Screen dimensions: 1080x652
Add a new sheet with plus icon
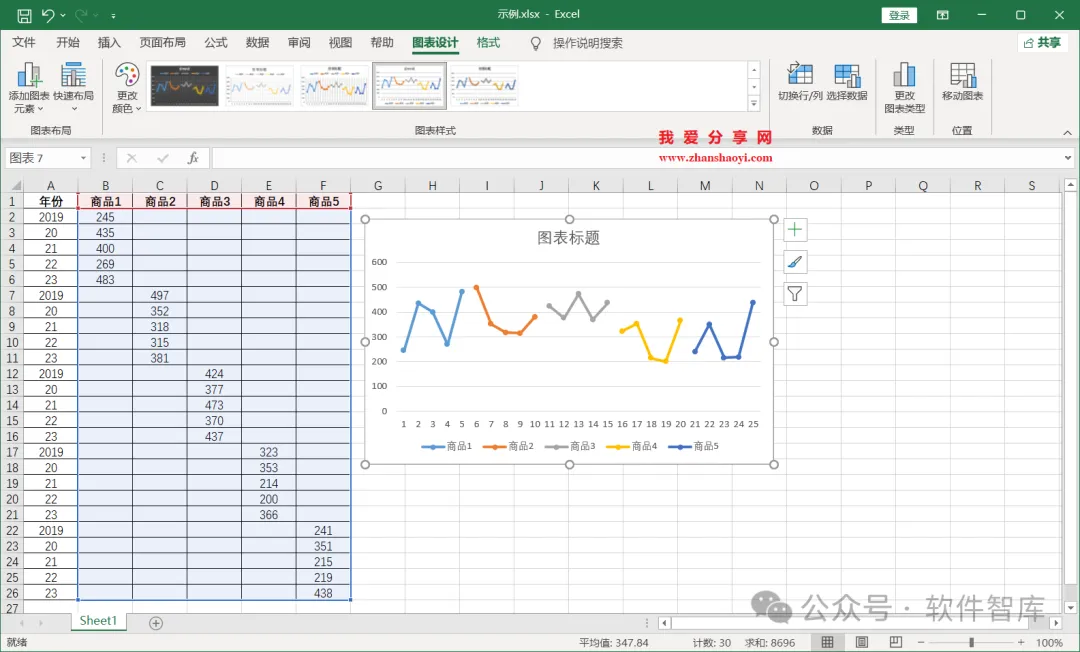[156, 623]
